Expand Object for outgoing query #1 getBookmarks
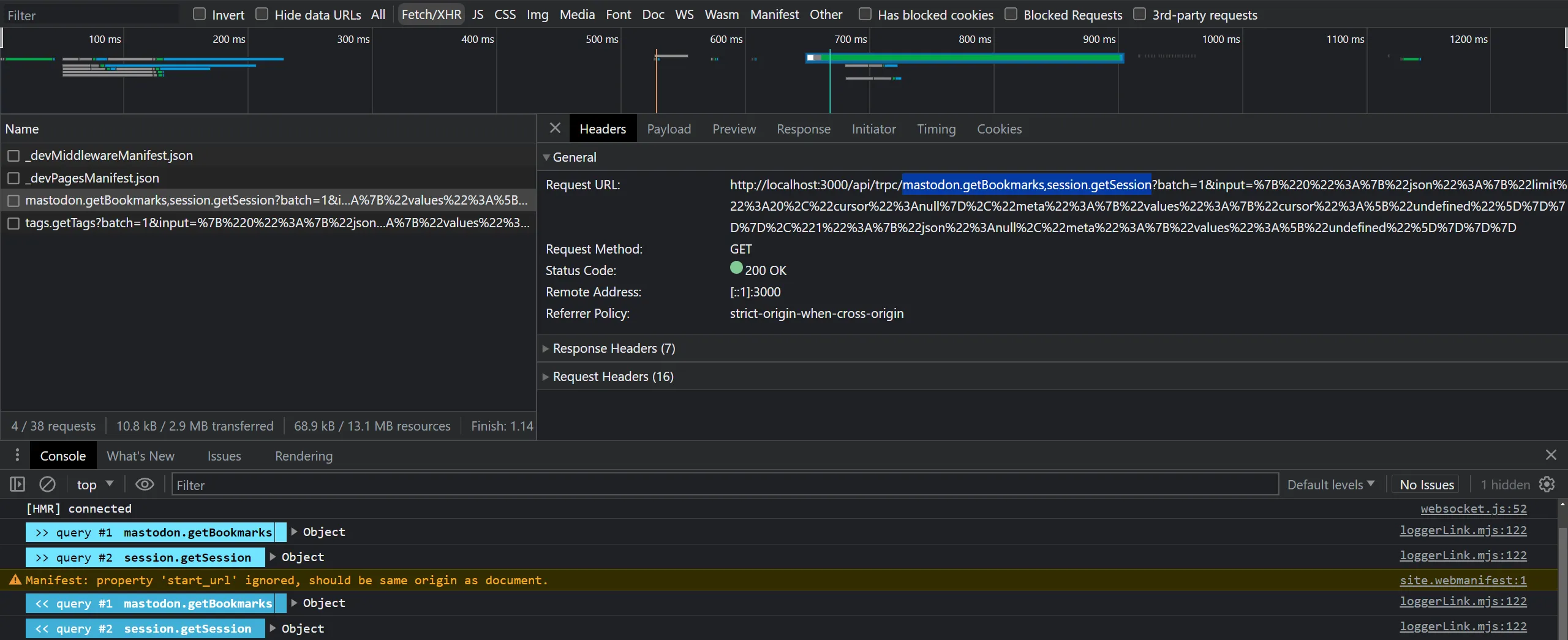Viewport: 1568px width, 640px height. tap(294, 532)
